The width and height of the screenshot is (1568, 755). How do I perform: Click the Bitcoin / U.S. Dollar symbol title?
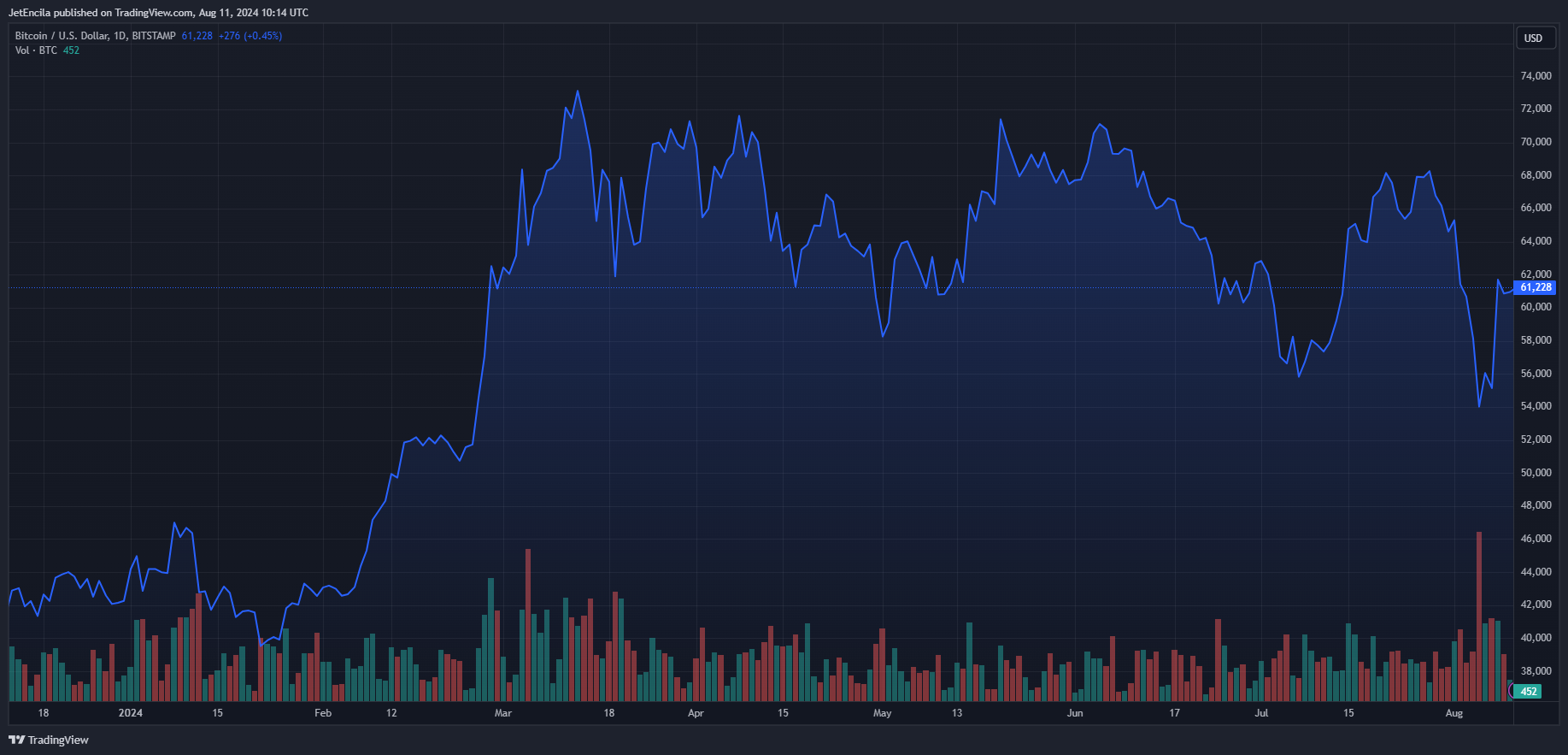(95, 36)
